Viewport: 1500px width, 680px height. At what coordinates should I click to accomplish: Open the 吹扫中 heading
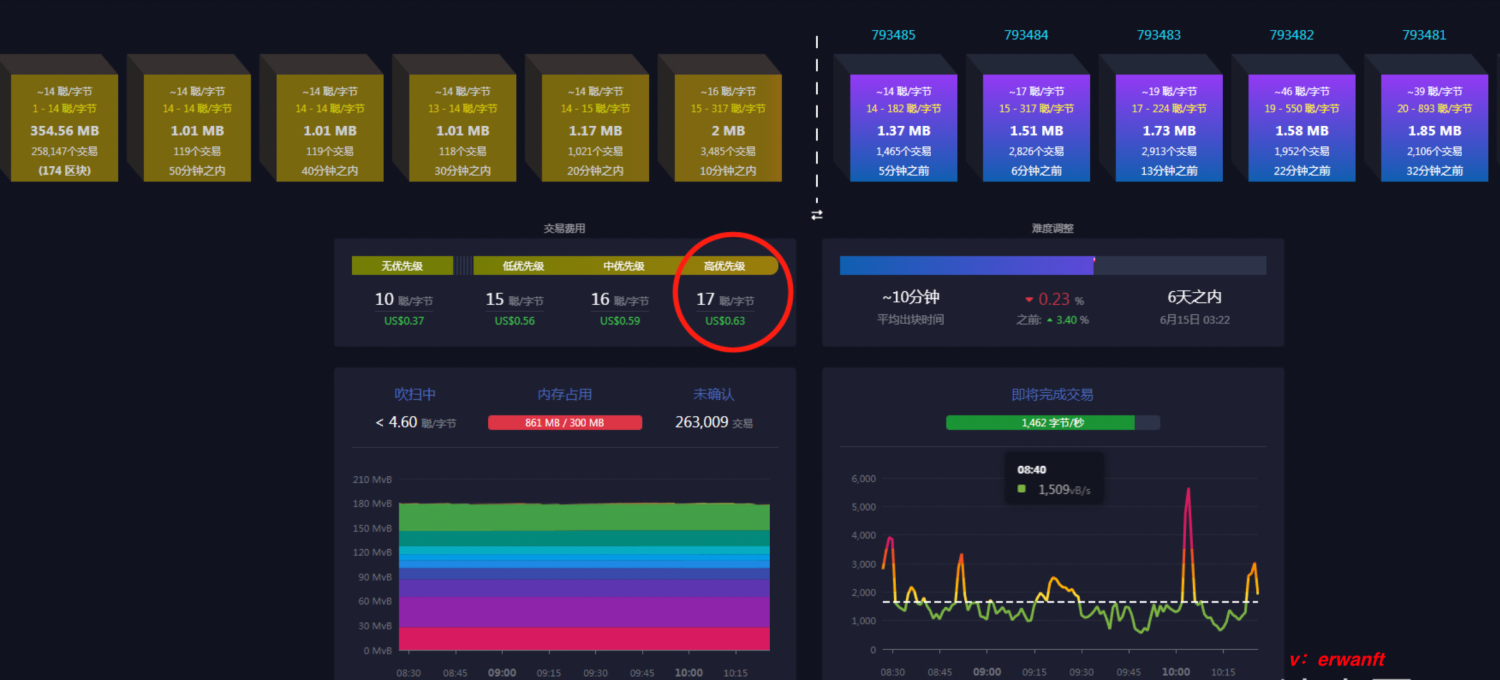(x=415, y=395)
